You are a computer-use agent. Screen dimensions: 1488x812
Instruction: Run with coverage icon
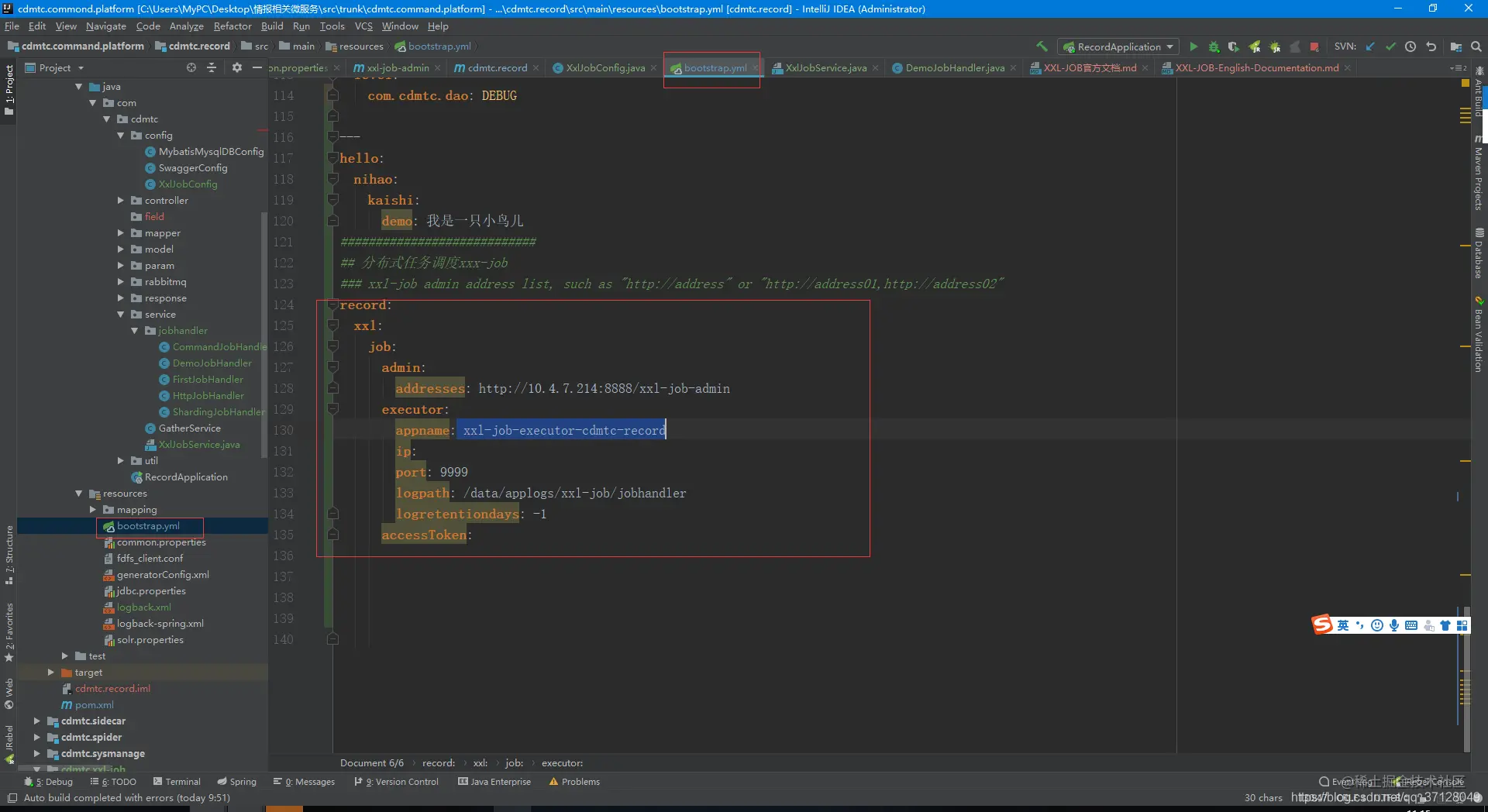[1234, 46]
